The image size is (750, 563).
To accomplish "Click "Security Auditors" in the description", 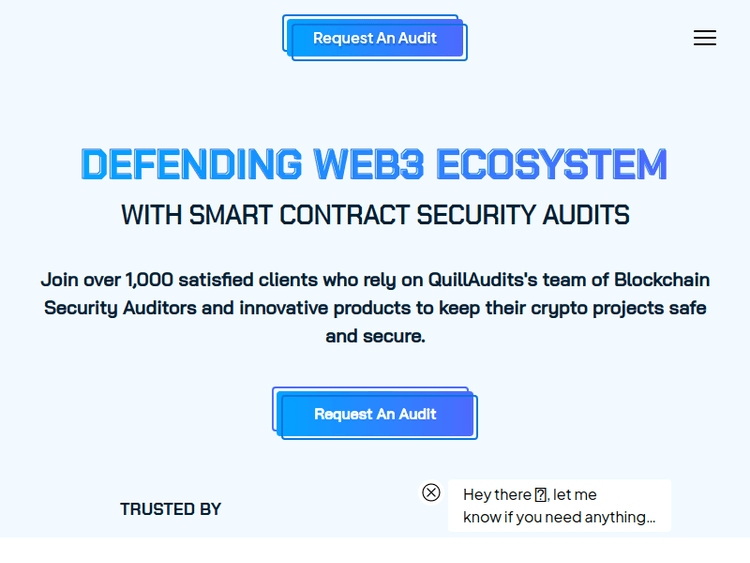I will pyautogui.click(x=120, y=308).
